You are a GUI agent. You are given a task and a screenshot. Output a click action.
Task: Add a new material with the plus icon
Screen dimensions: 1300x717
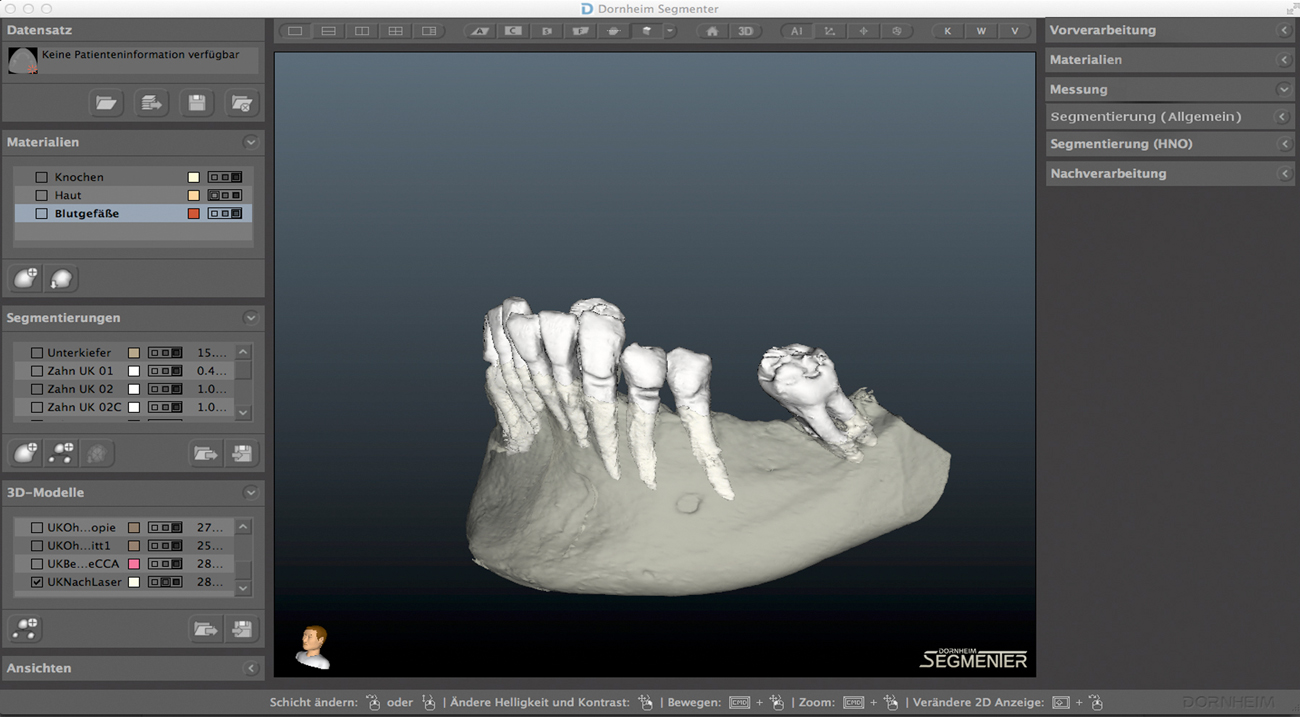26,278
